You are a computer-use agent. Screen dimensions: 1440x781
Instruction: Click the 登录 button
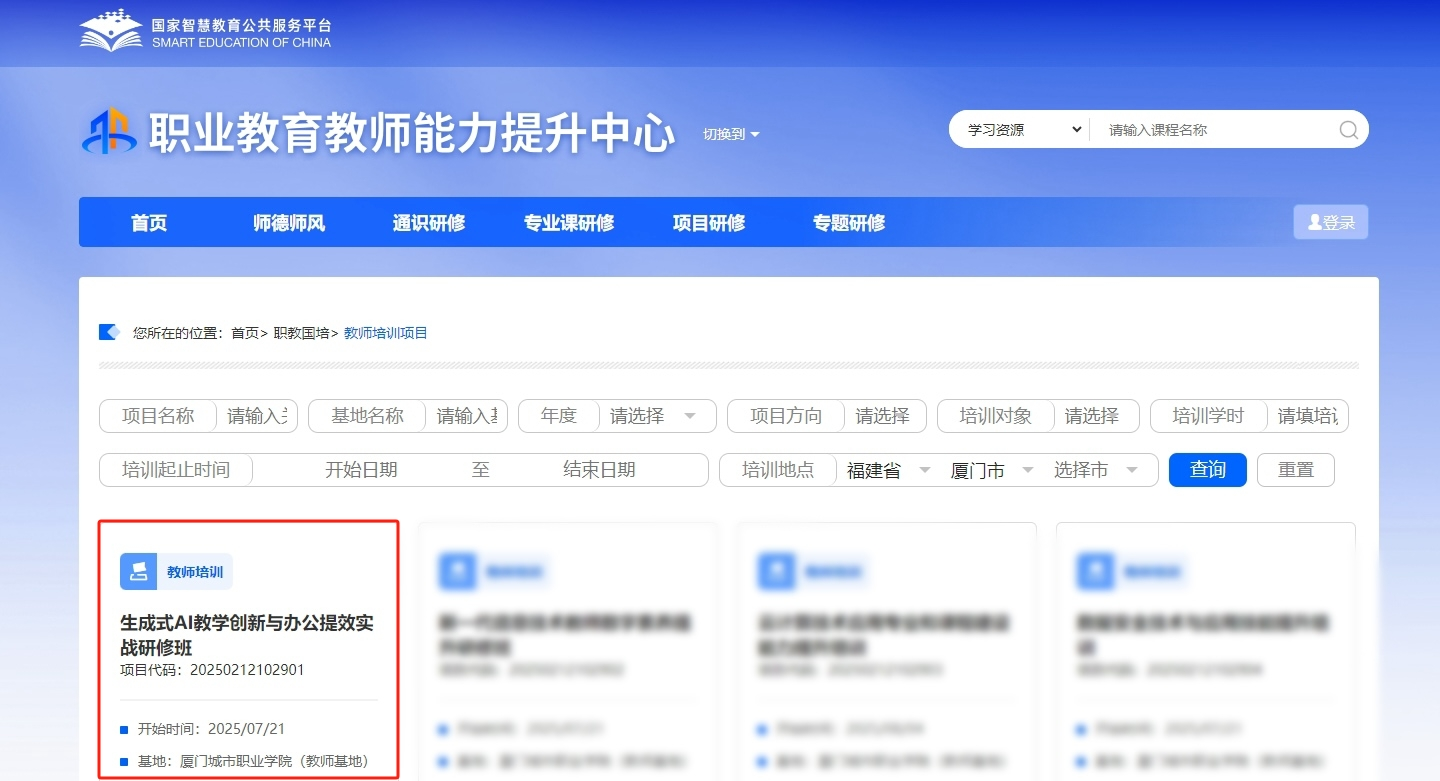coord(1330,222)
